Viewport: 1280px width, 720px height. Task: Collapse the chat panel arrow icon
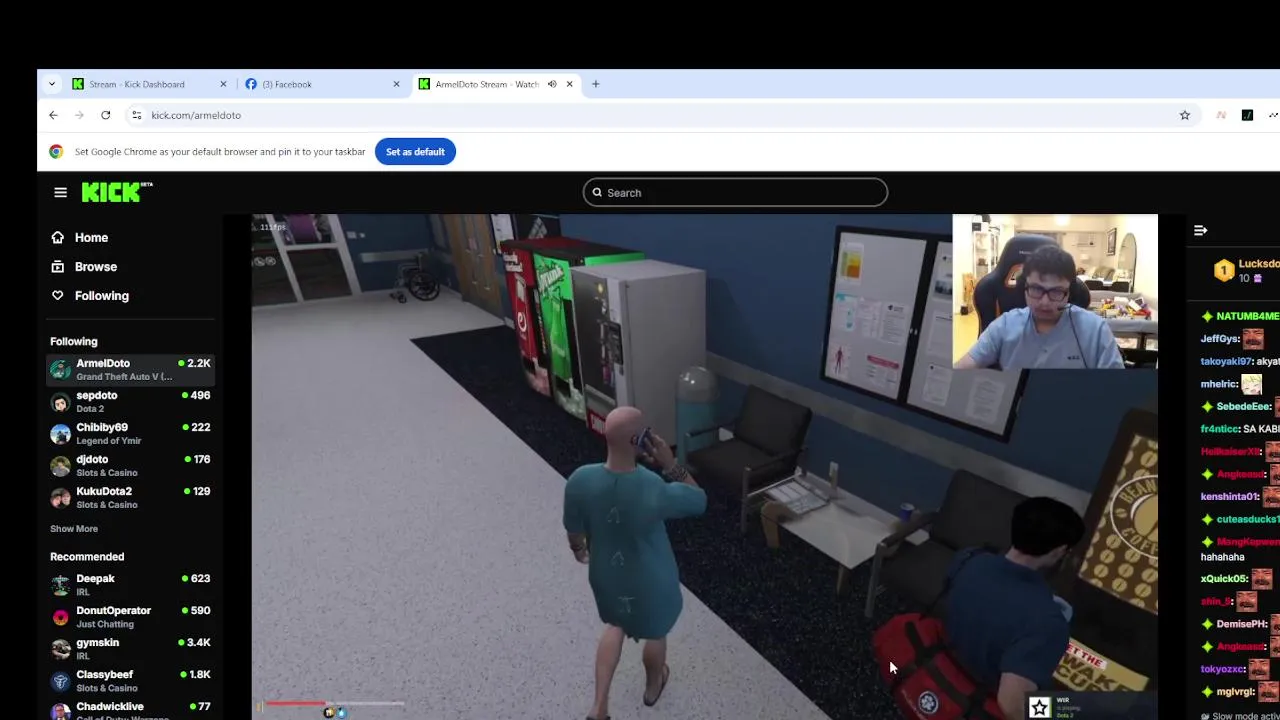pos(1201,231)
